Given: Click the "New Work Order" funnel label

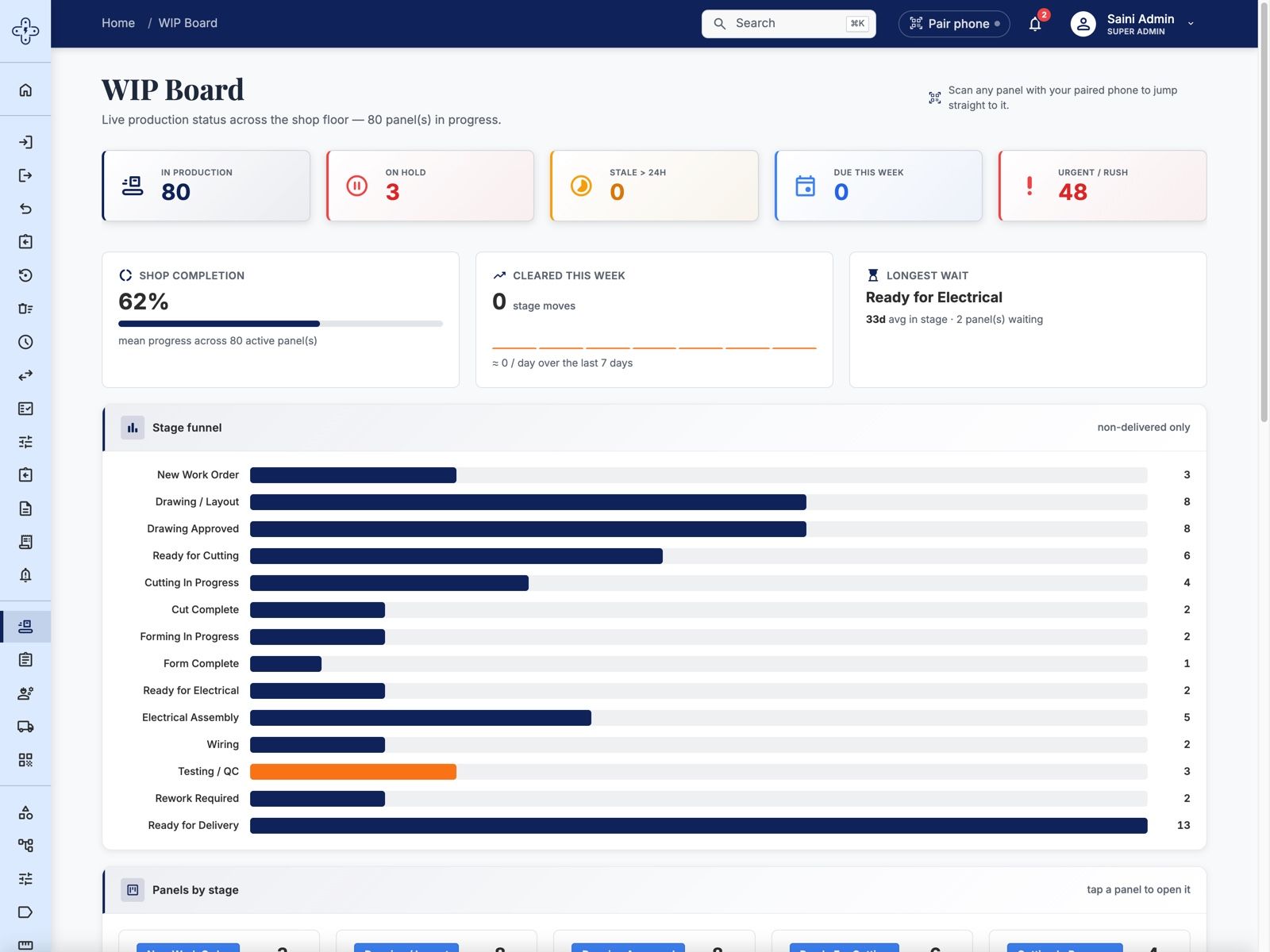Looking at the screenshot, I should click(x=198, y=474).
